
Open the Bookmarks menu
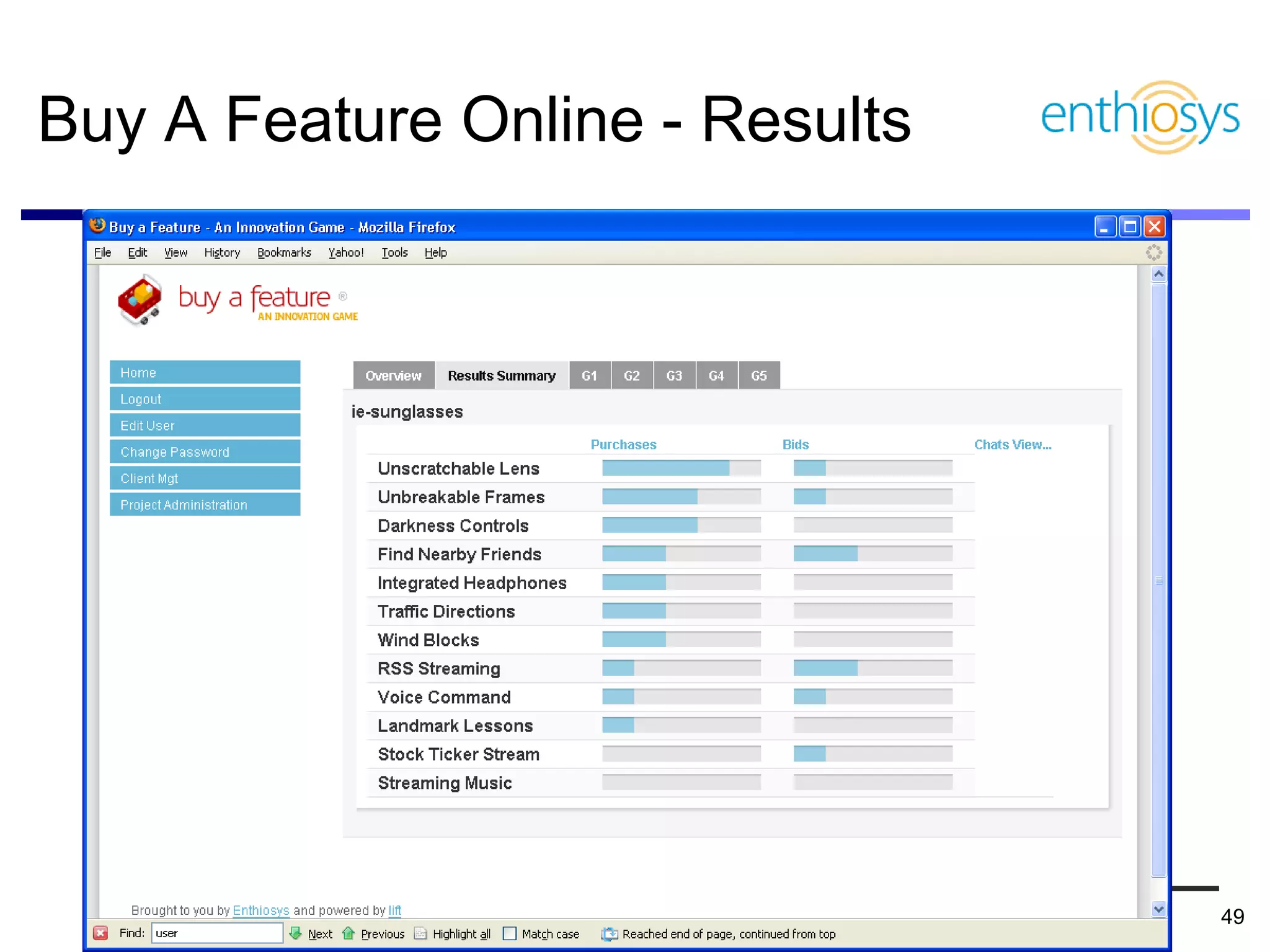[x=284, y=252]
